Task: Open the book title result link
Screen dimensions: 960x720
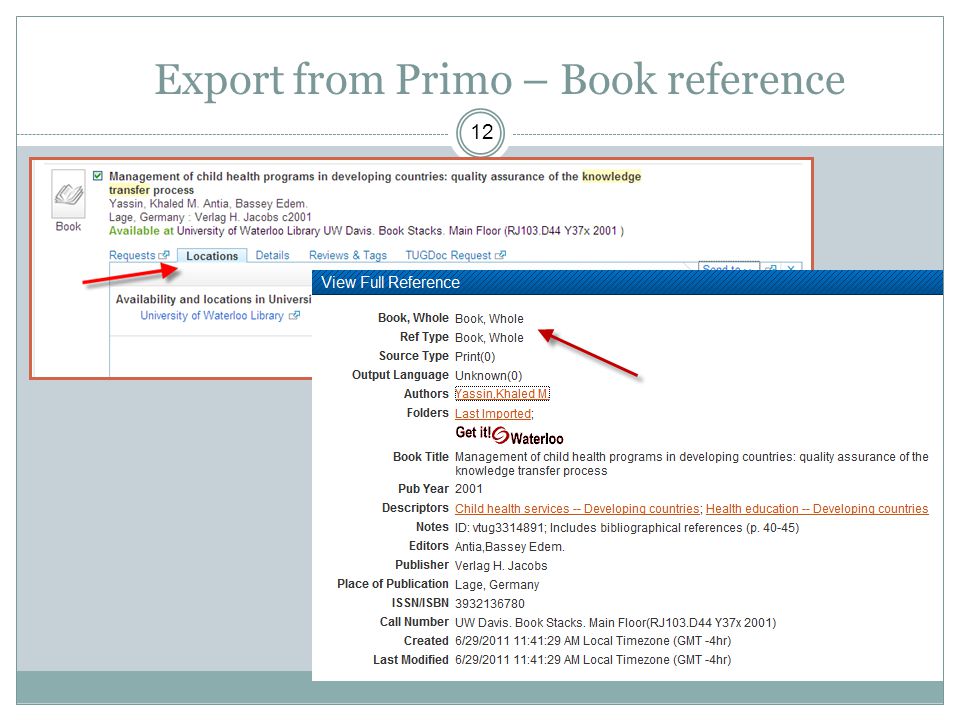Action: (x=375, y=183)
